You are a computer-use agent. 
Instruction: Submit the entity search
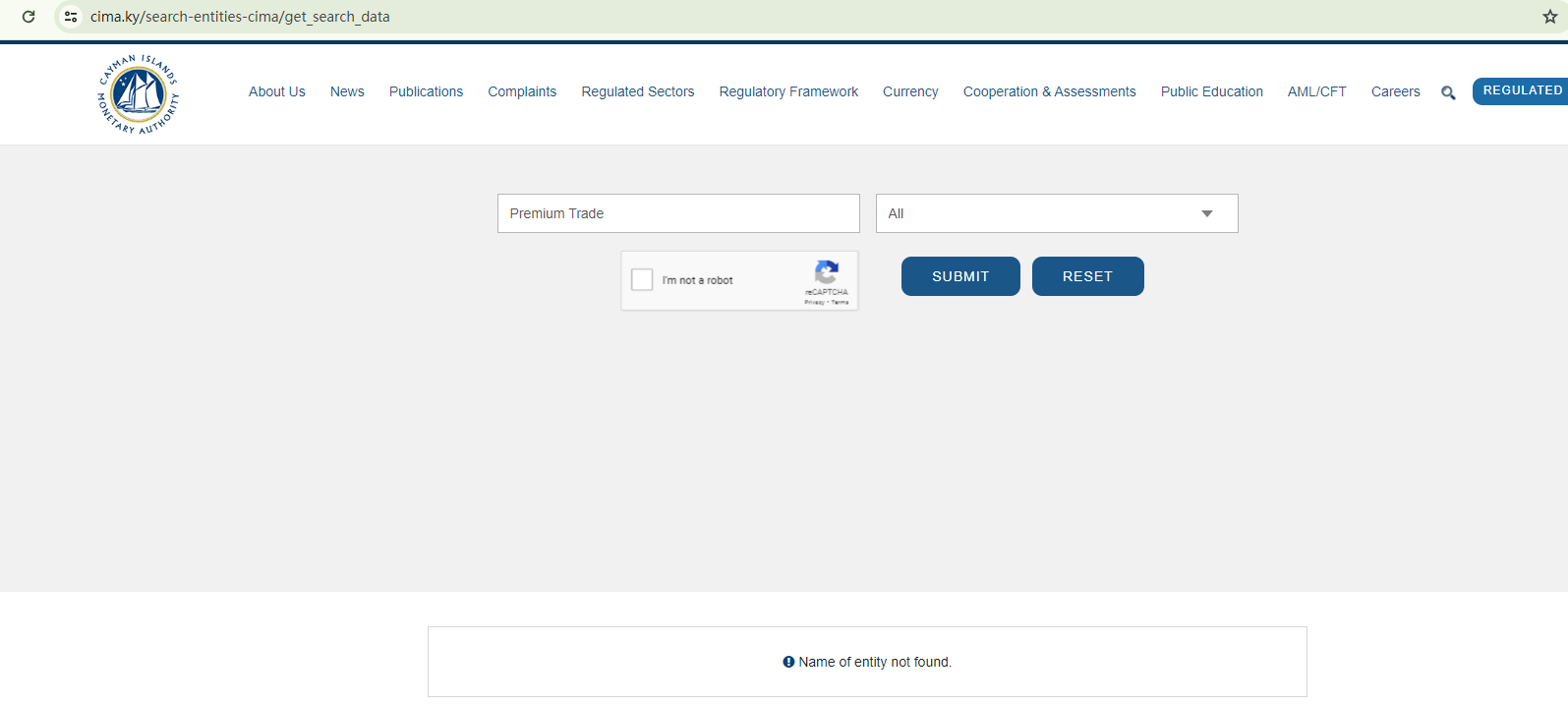coord(960,276)
